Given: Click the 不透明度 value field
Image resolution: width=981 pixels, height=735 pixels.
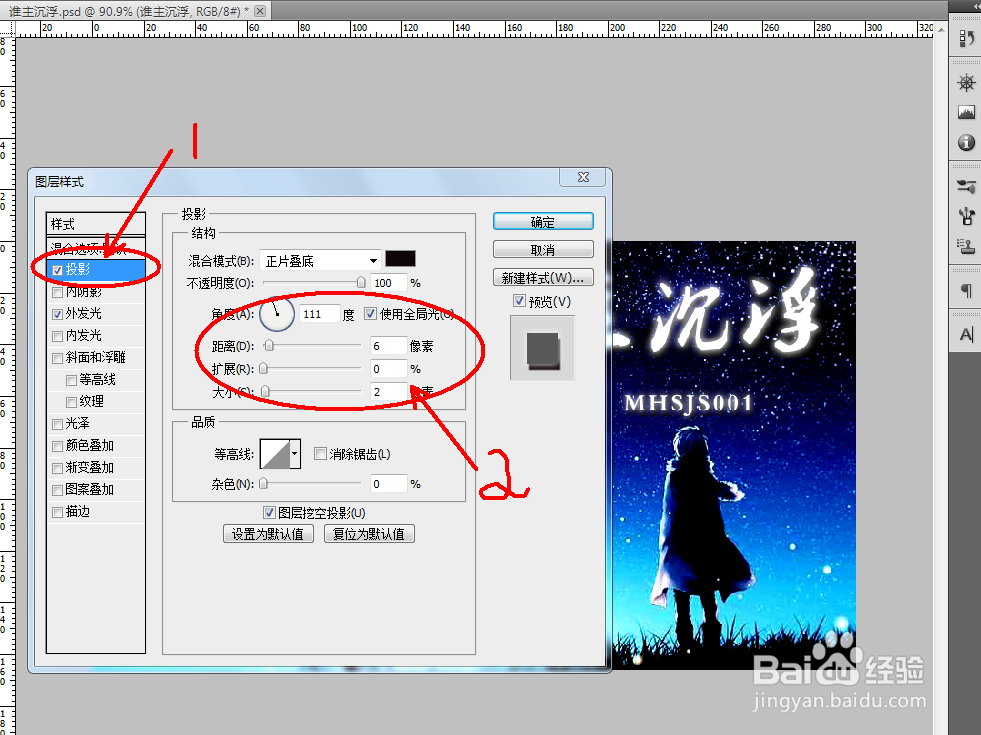Looking at the screenshot, I should [389, 283].
